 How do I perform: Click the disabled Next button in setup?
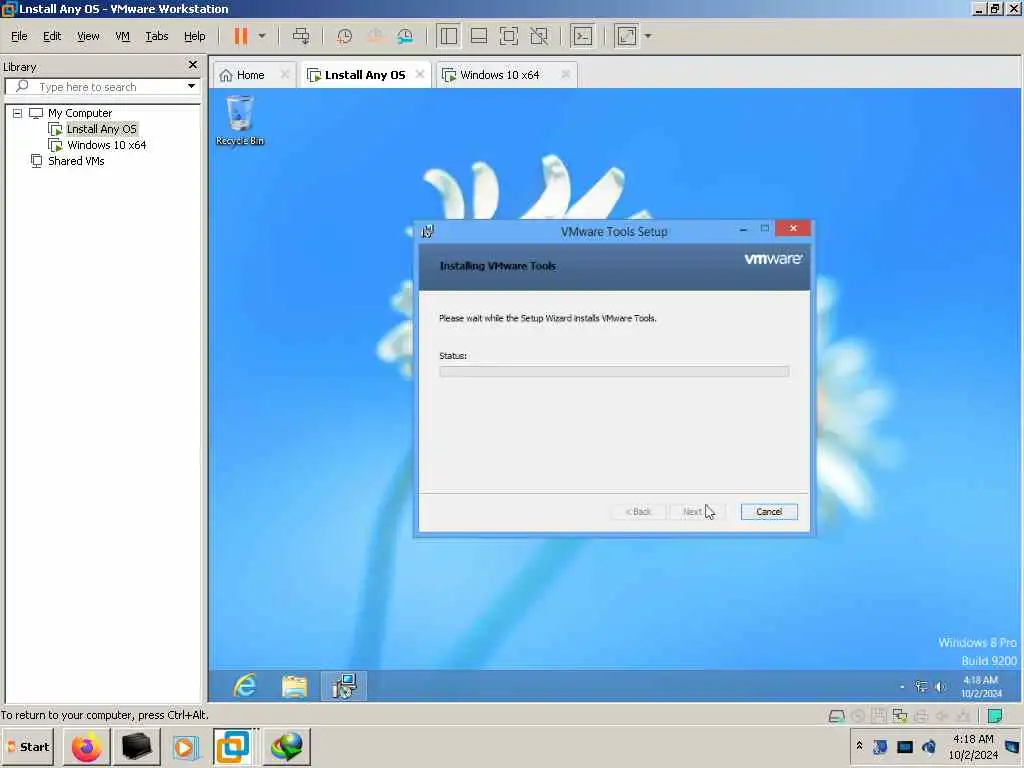pyautogui.click(x=697, y=512)
